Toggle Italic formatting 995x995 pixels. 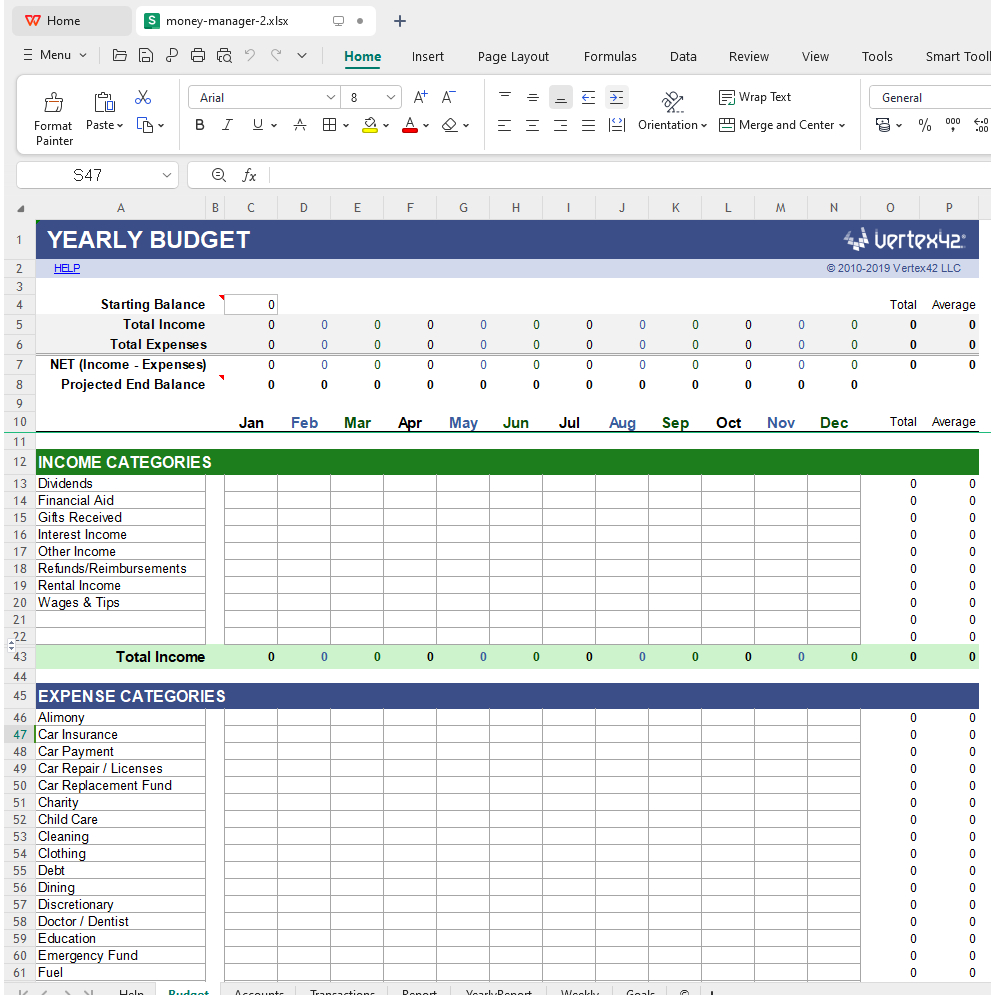tap(227, 125)
